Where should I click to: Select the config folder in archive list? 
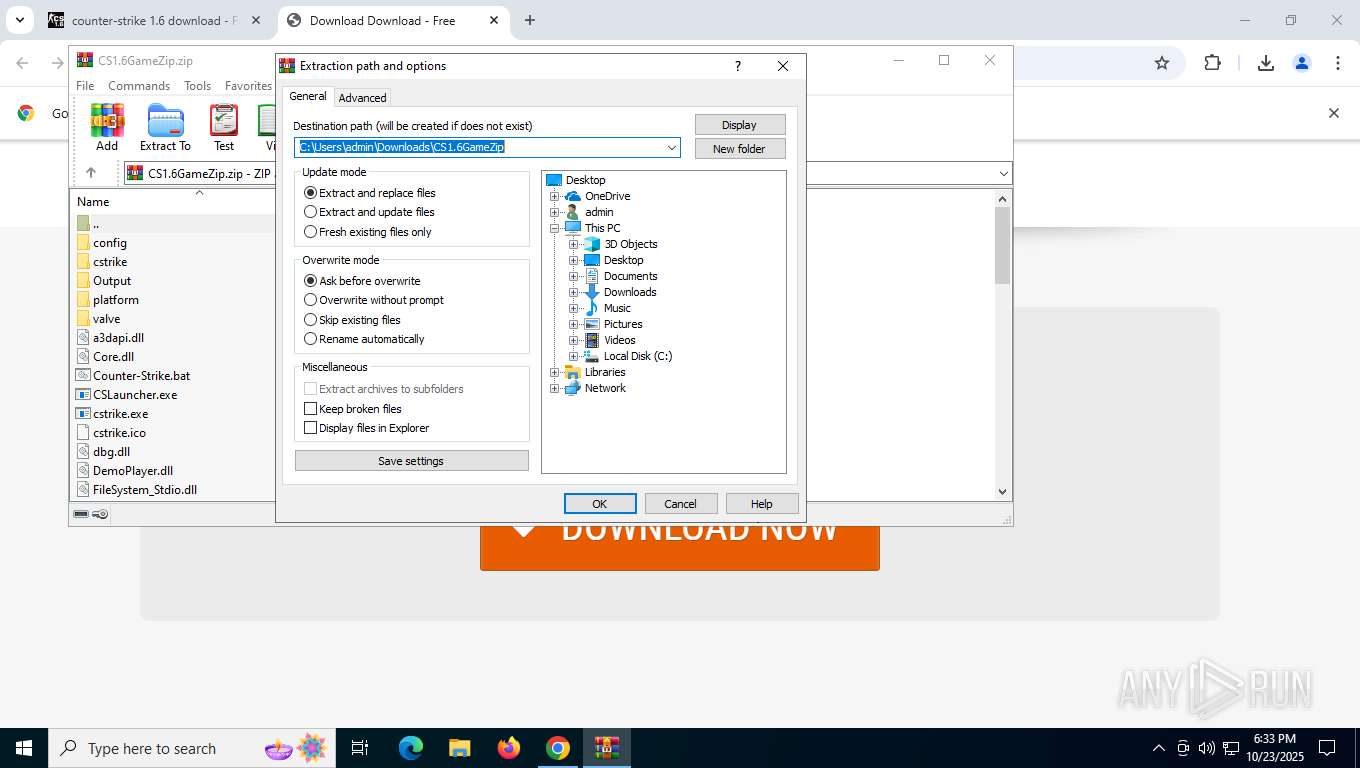pos(110,242)
